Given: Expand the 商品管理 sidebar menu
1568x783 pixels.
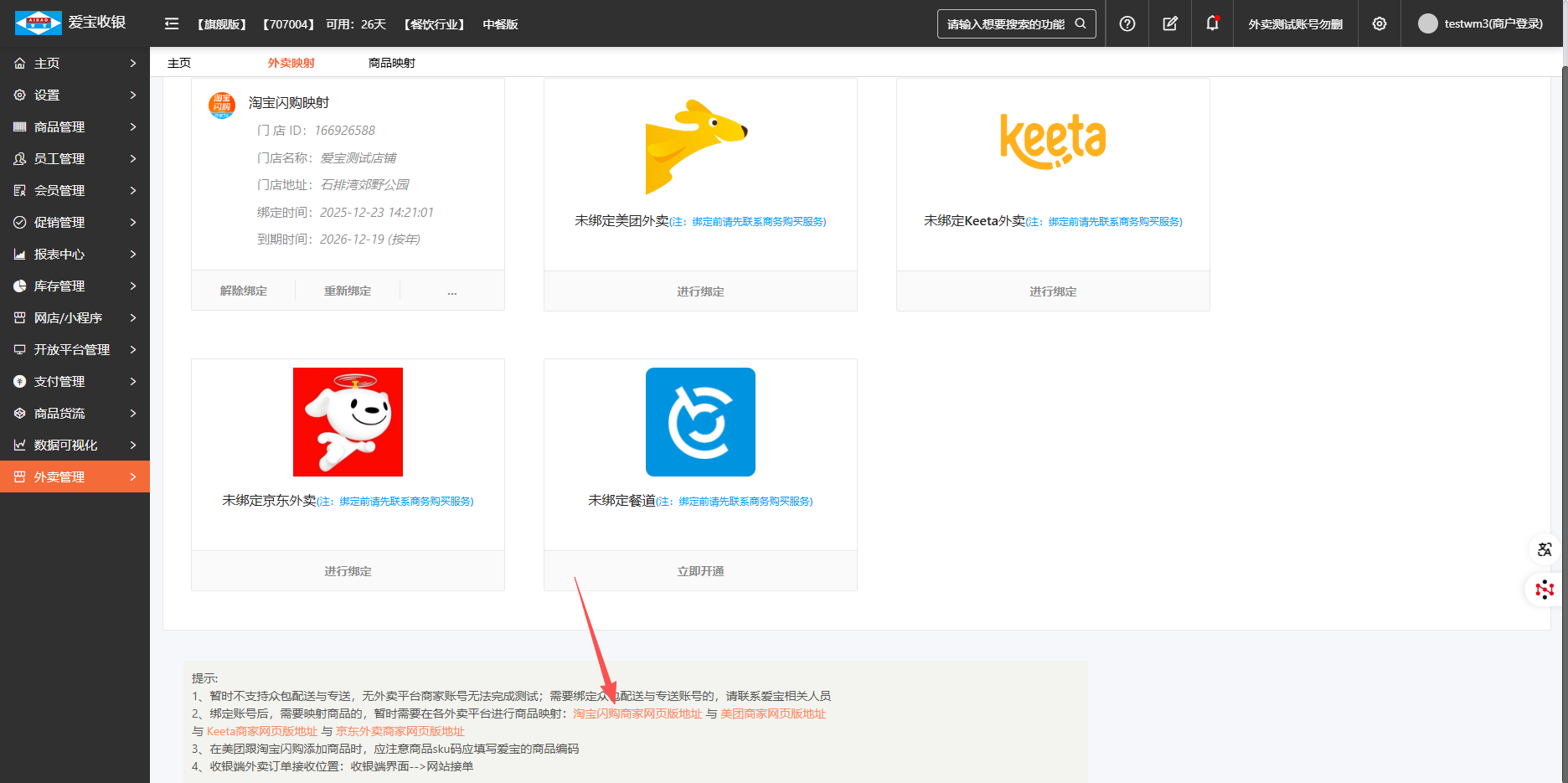Looking at the screenshot, I should (75, 126).
